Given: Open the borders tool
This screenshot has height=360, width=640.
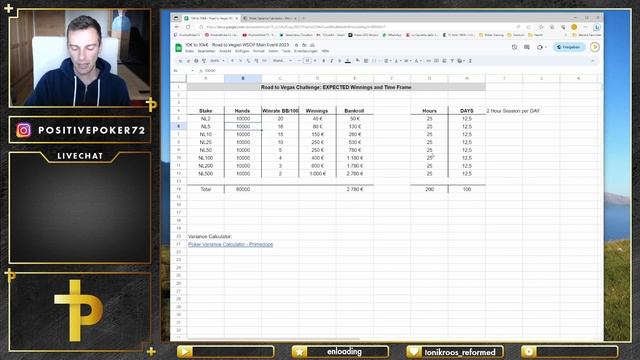Looking at the screenshot, I should coord(366,61).
